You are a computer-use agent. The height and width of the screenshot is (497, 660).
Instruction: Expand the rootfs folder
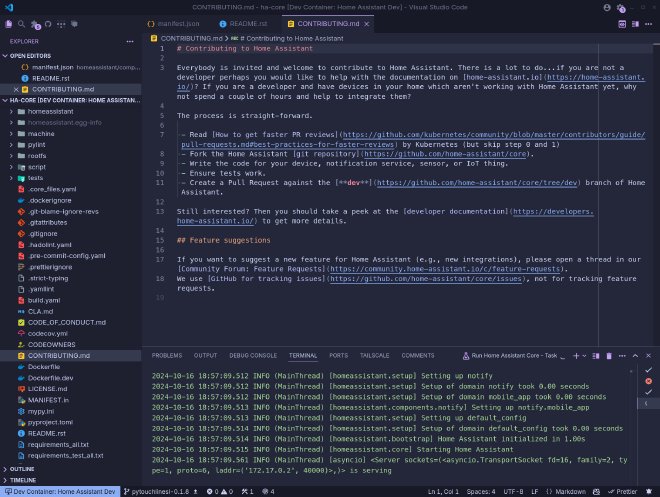[x=37, y=156]
